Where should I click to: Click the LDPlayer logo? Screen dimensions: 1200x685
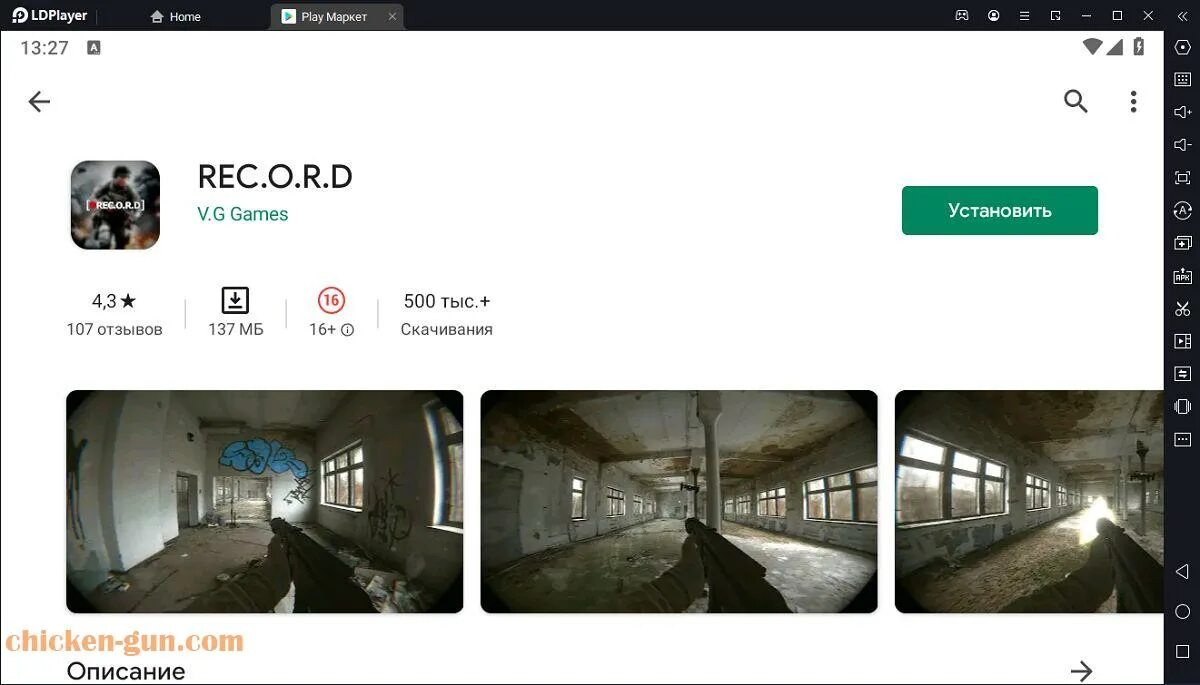point(50,16)
